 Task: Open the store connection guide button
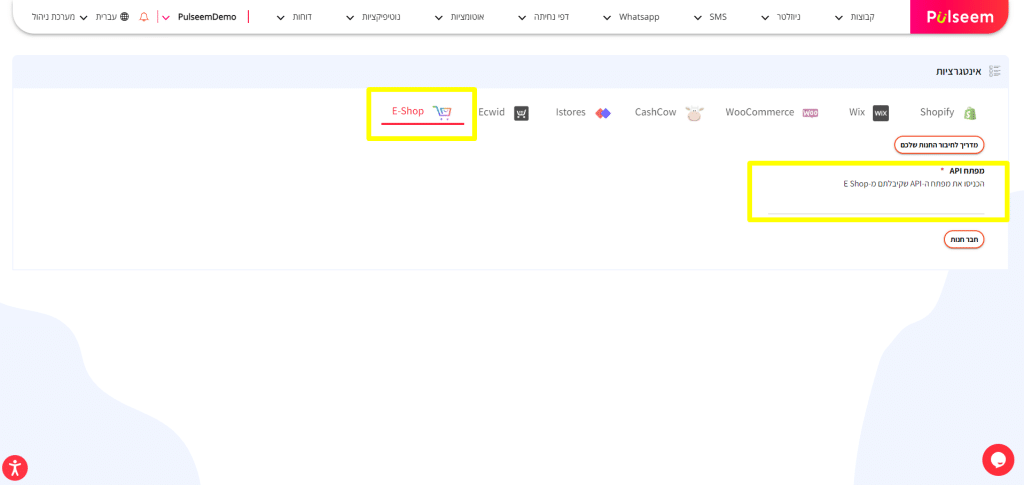(x=938, y=145)
